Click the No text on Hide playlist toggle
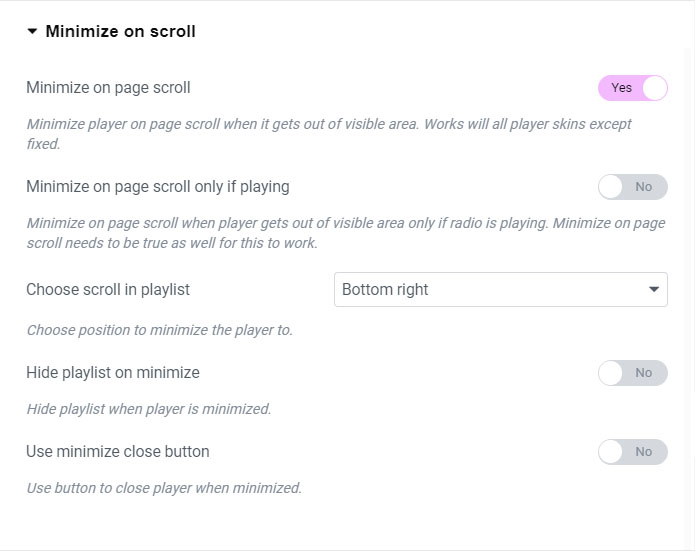The image size is (695, 551). click(644, 373)
